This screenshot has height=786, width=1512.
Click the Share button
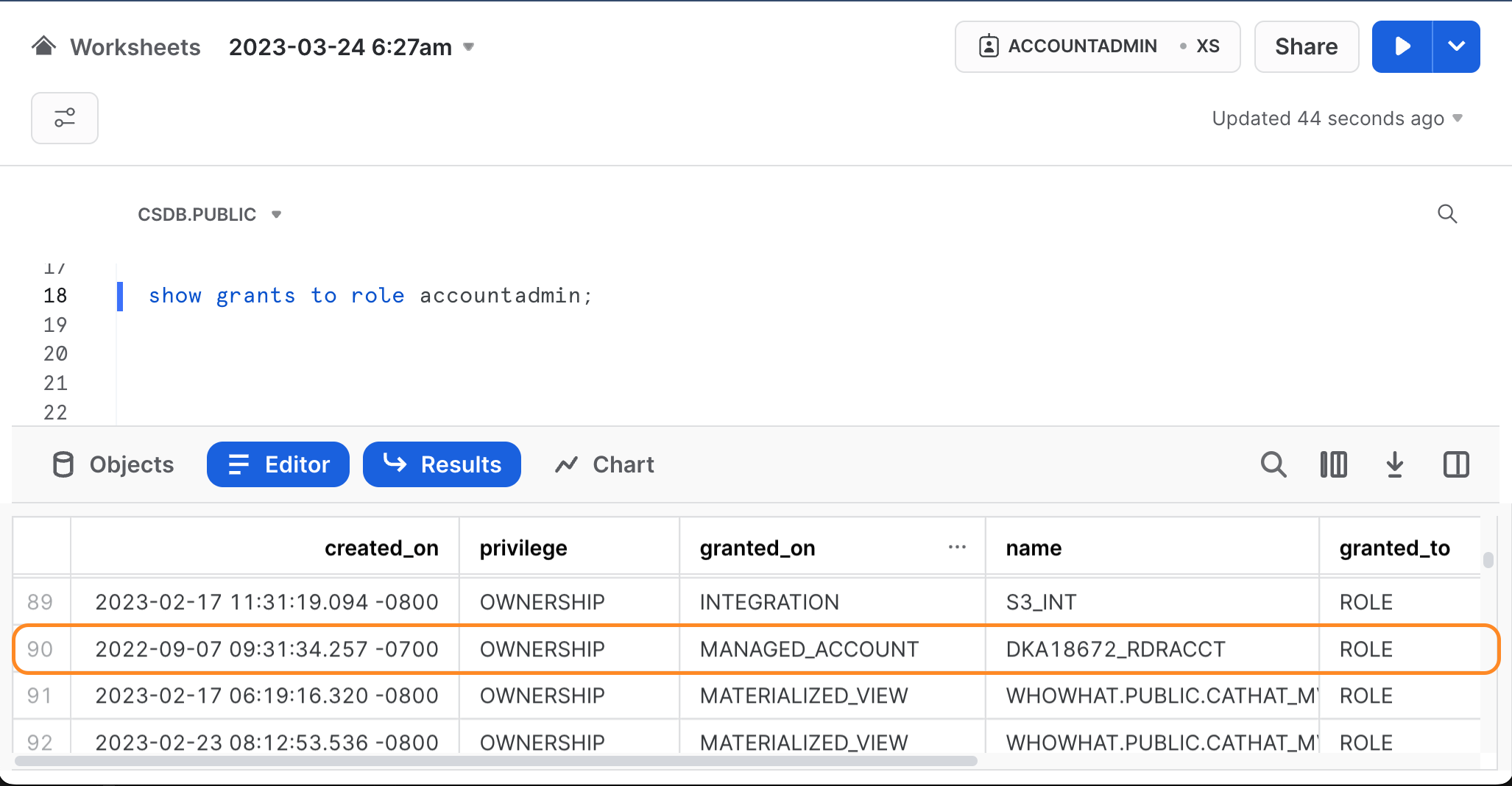[x=1306, y=46]
